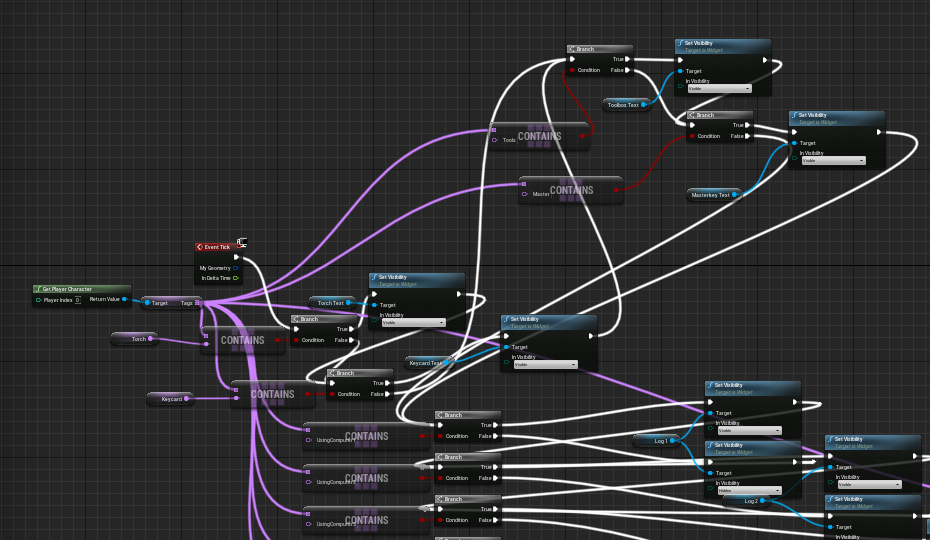Click the Toolbox Text variable node
Screen dimensions: 930x540
click(623, 104)
